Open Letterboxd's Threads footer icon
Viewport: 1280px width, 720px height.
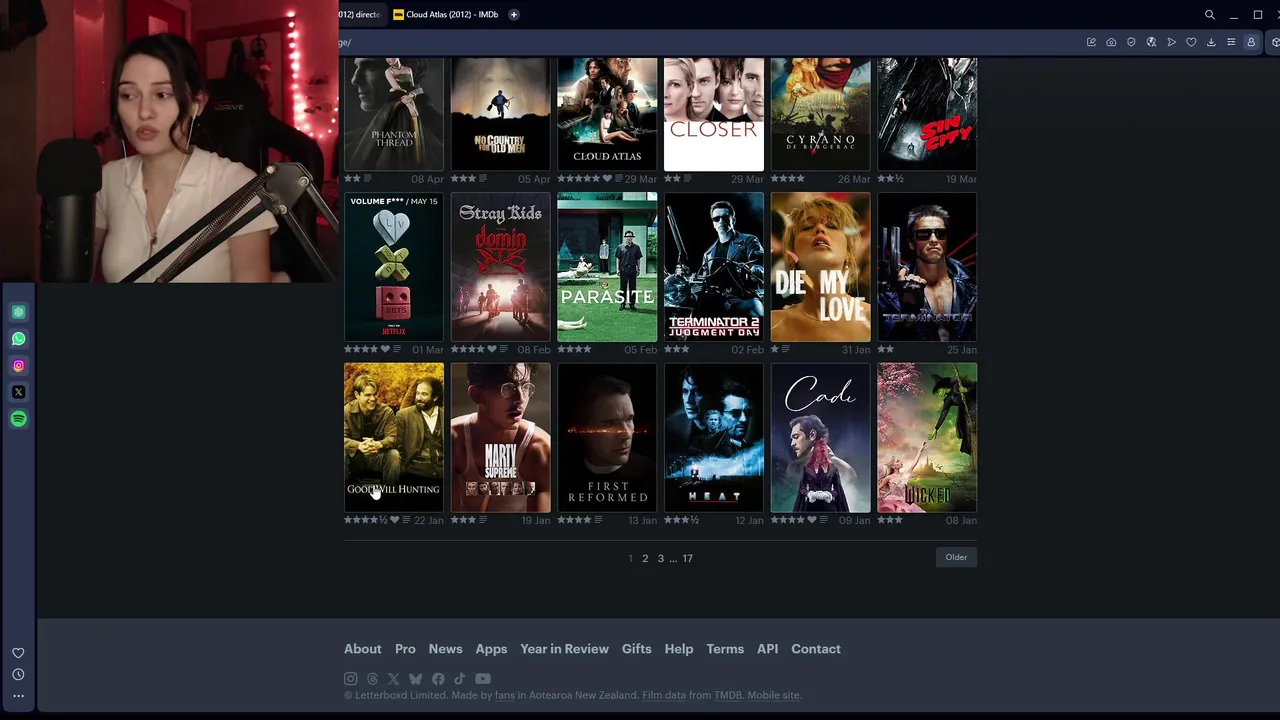[373, 679]
